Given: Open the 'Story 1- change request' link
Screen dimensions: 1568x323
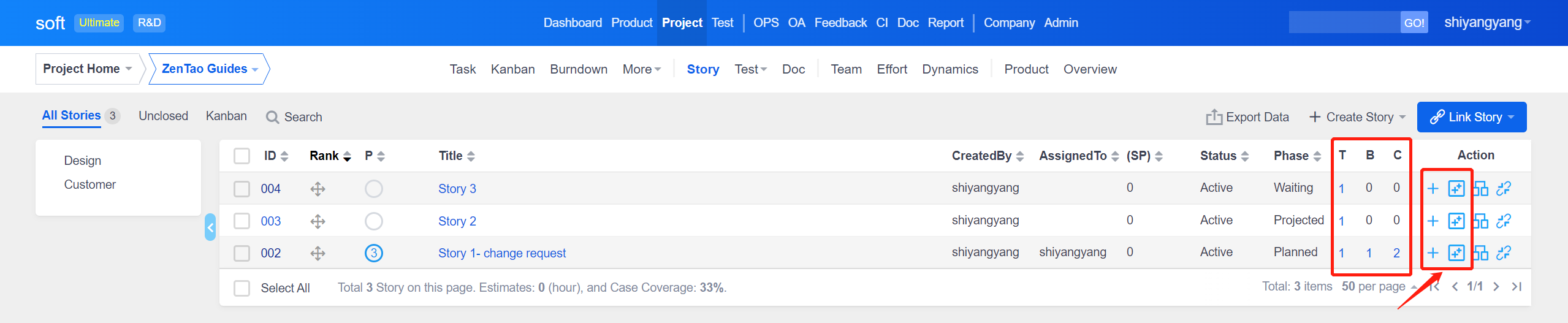Looking at the screenshot, I should pyautogui.click(x=501, y=253).
